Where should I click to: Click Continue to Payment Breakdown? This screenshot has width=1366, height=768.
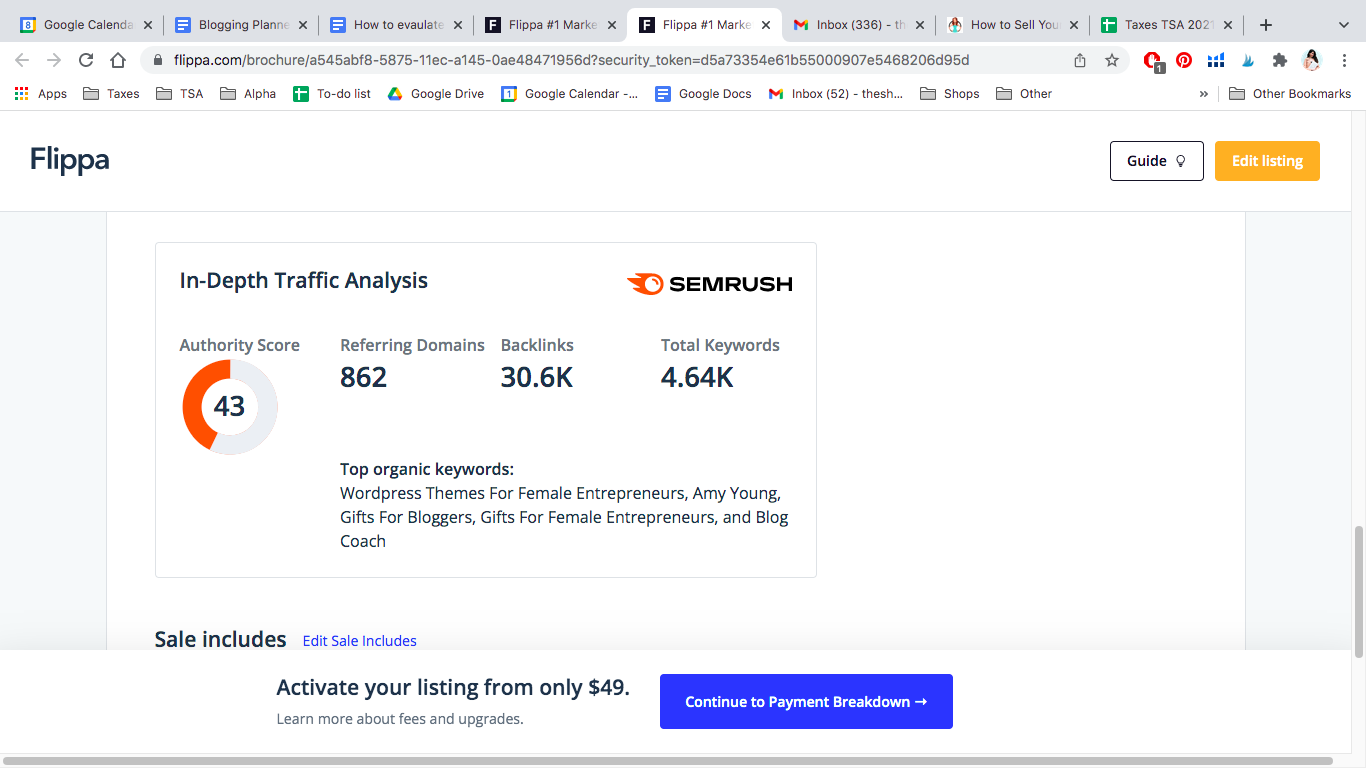click(806, 701)
